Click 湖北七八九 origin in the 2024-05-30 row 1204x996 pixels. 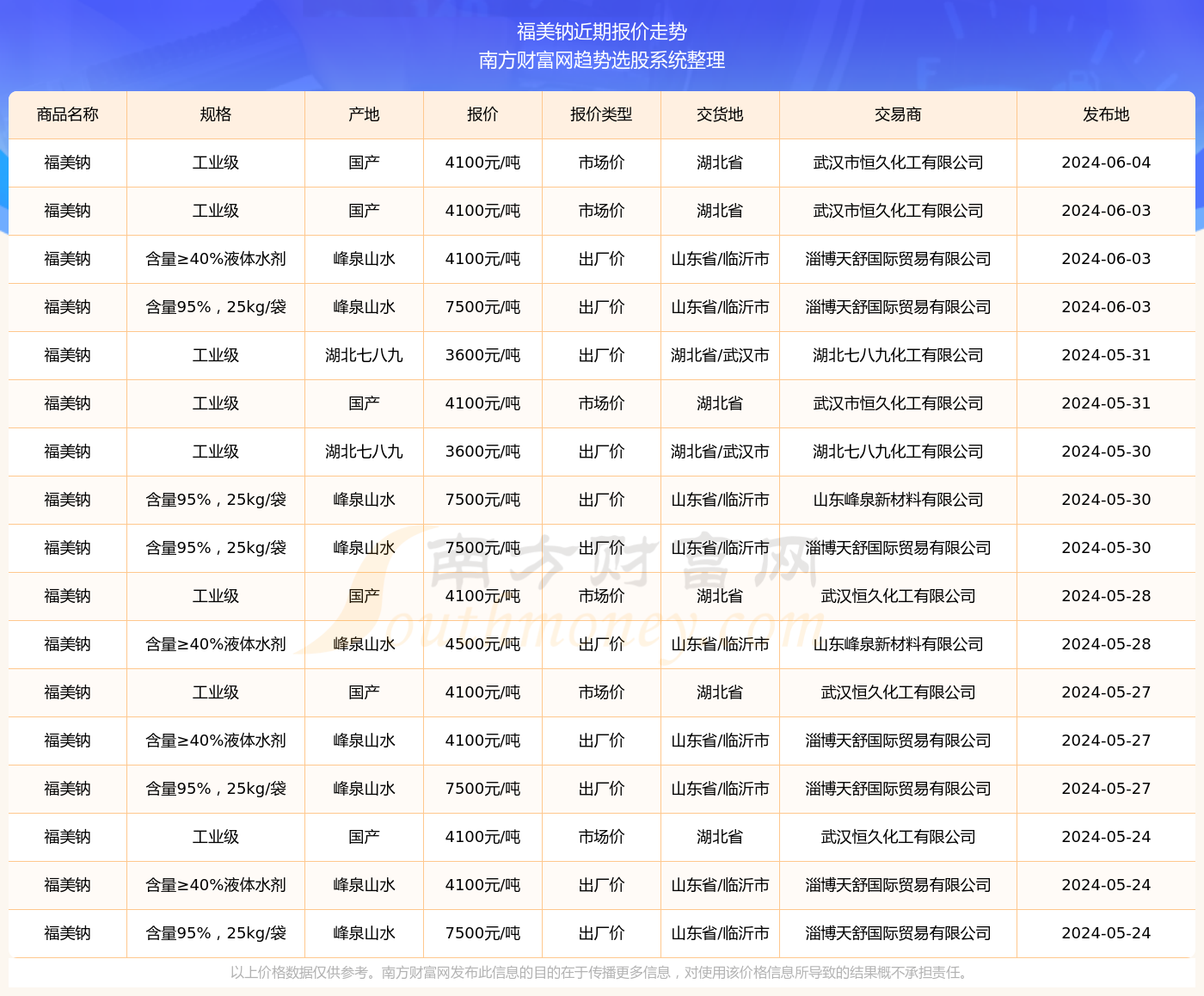365,452
